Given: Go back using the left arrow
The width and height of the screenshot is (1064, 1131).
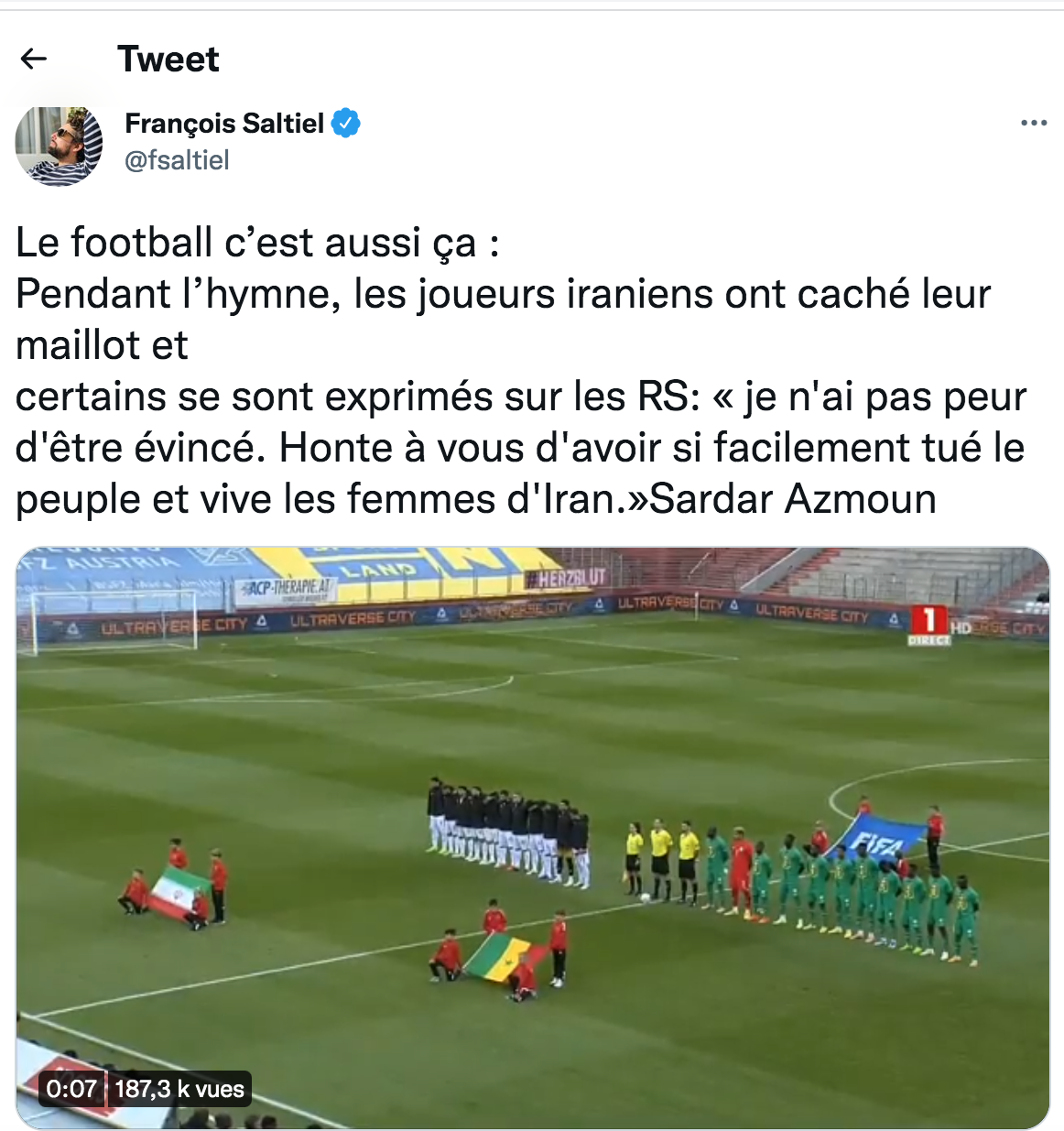Looking at the screenshot, I should pos(34,60).
